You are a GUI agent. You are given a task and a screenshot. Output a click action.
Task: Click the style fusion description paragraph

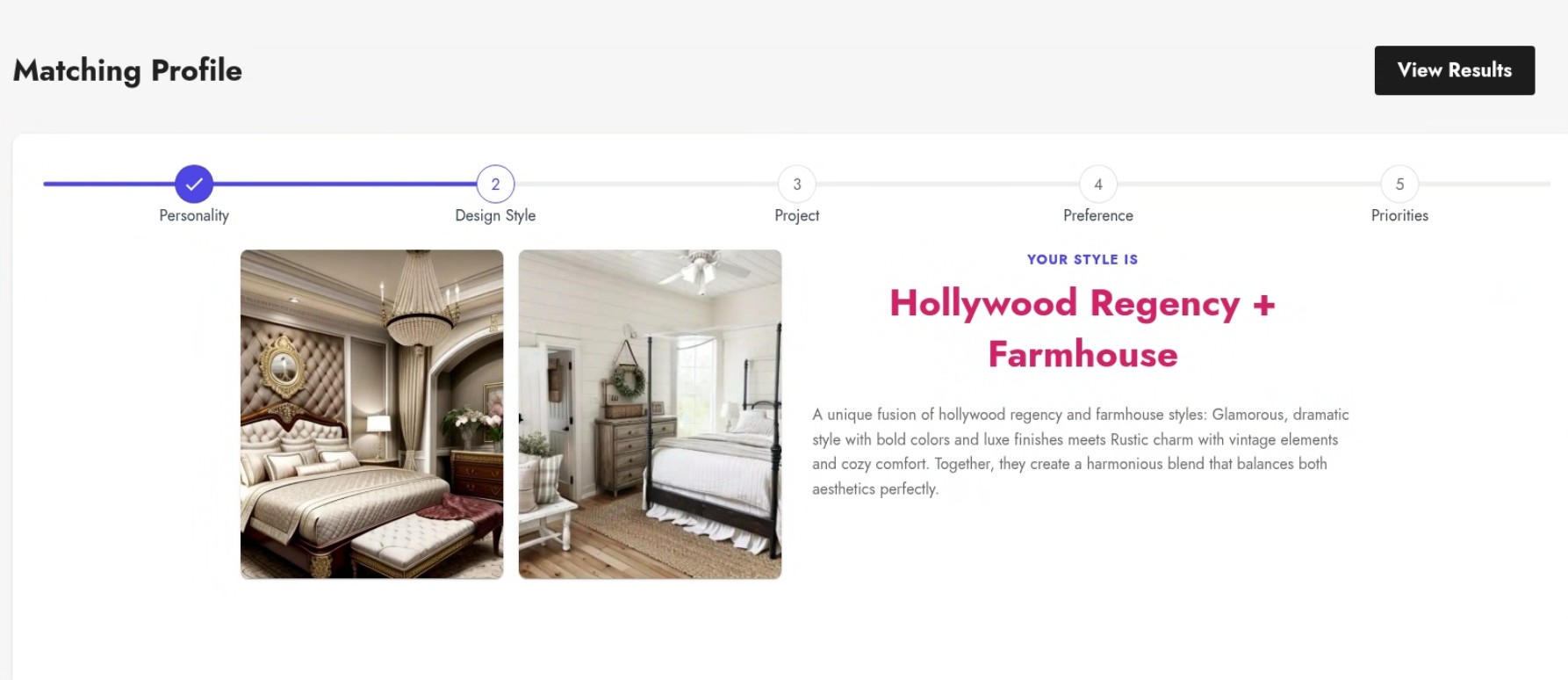1080,452
